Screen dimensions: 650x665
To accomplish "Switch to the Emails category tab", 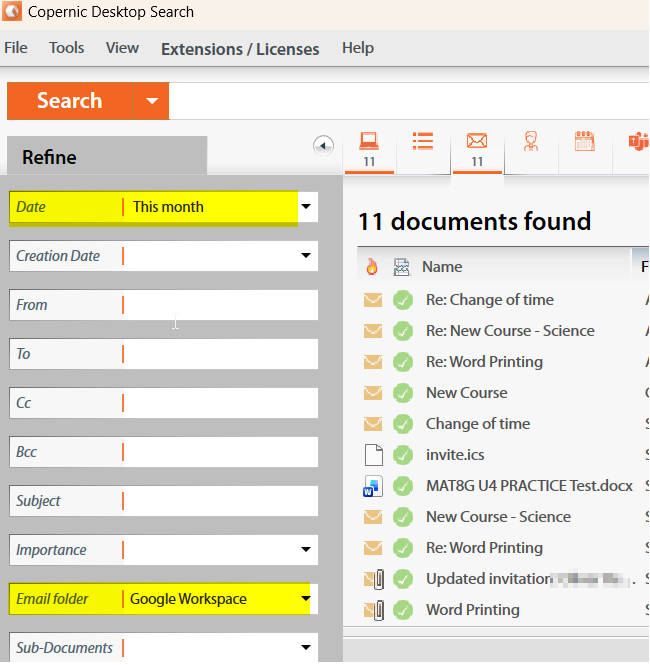I will click(477, 148).
